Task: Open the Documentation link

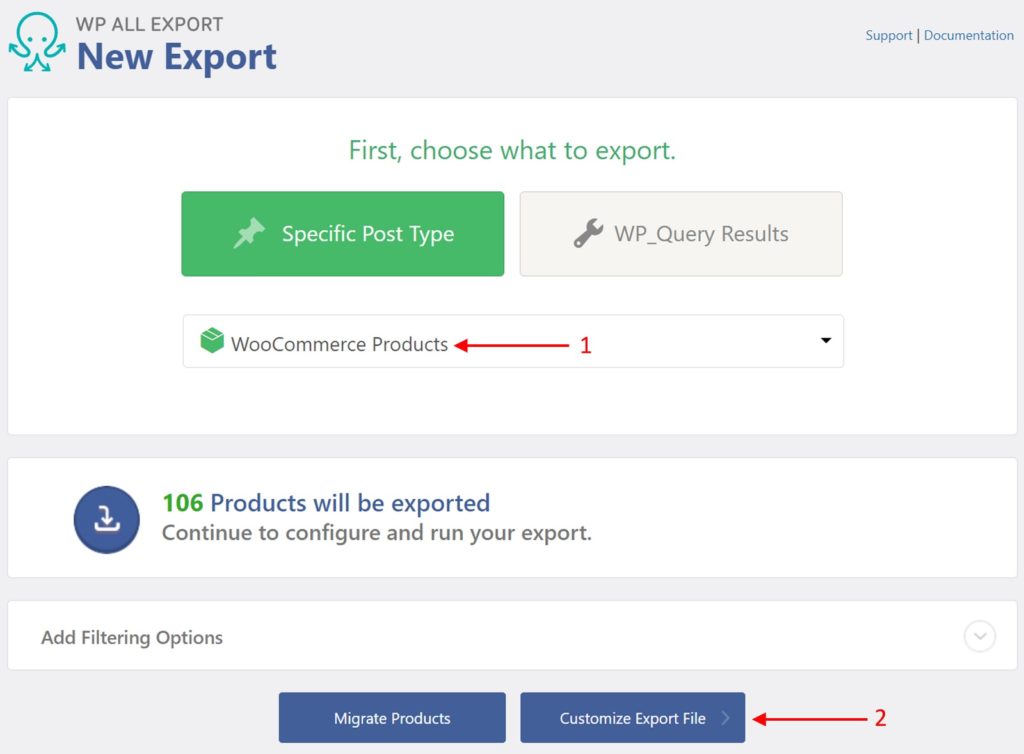Action: pos(968,35)
